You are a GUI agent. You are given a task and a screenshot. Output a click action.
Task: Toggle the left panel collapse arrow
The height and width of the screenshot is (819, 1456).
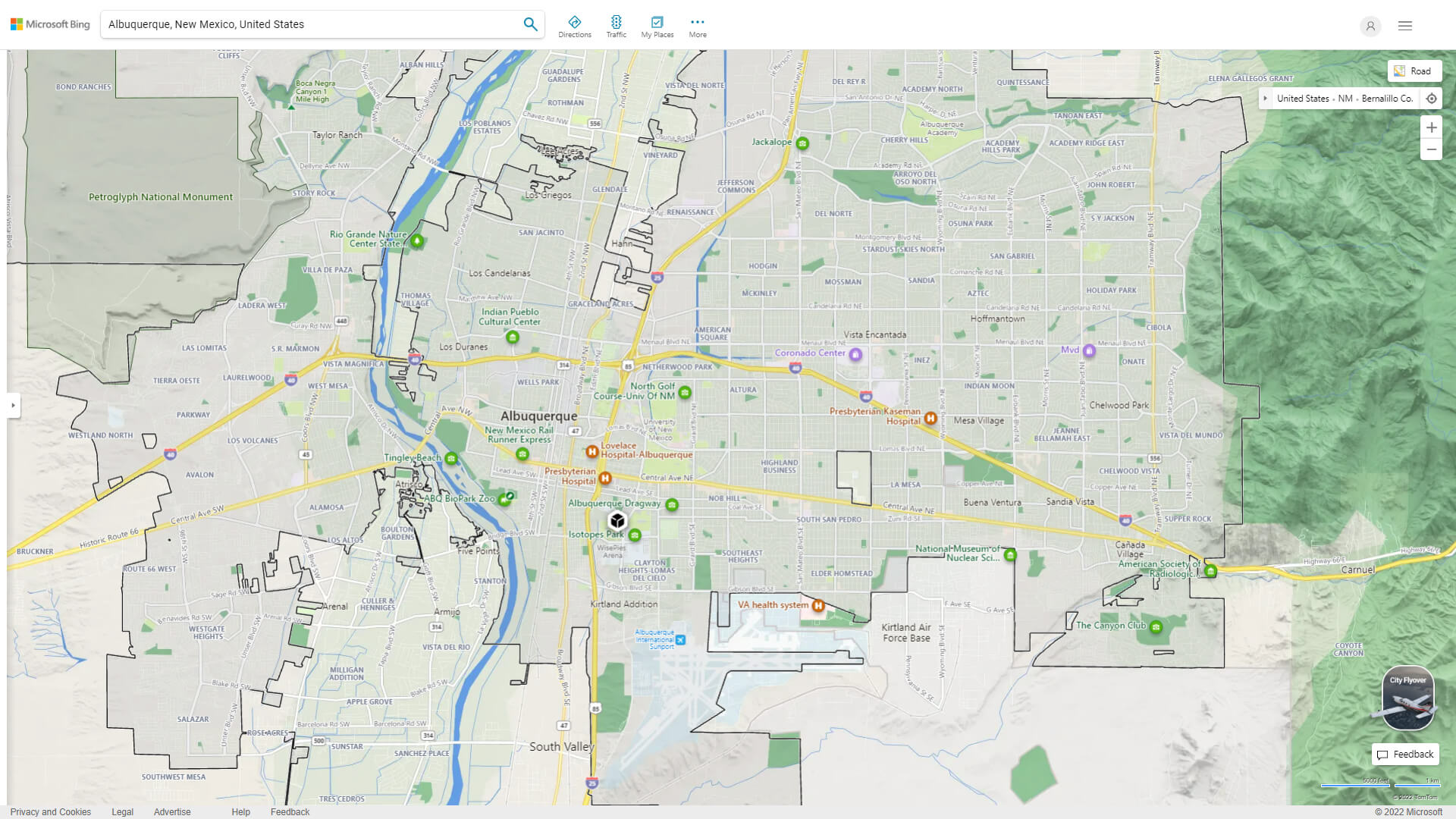[12, 405]
